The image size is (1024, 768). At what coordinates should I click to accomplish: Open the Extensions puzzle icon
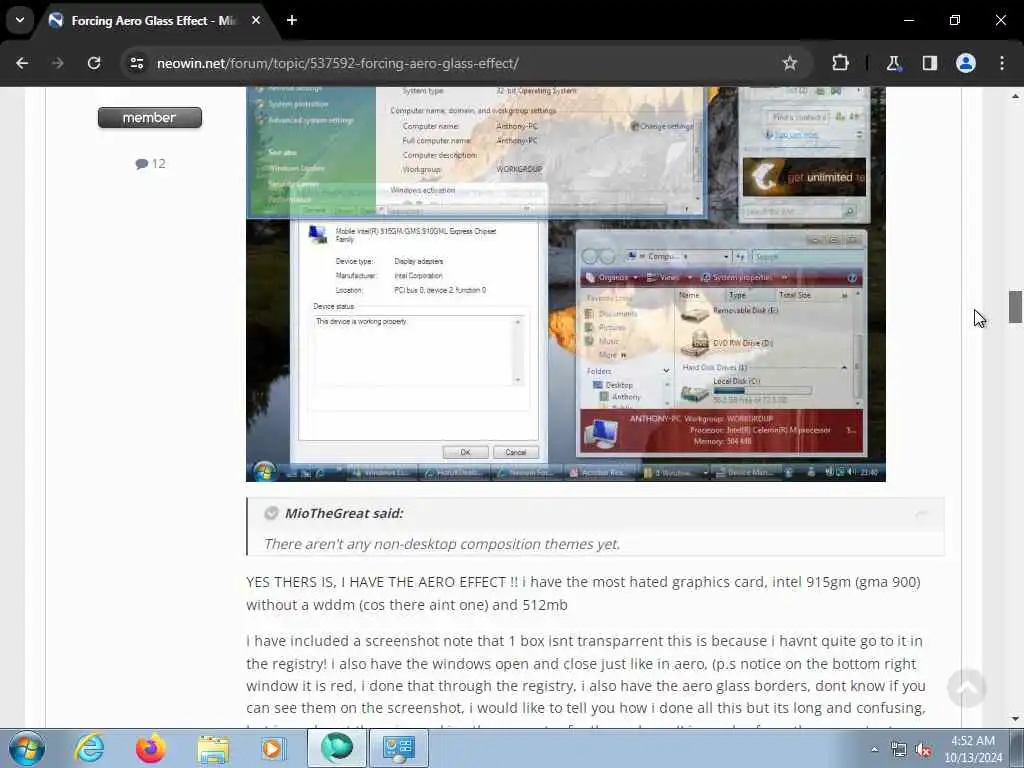[840, 63]
